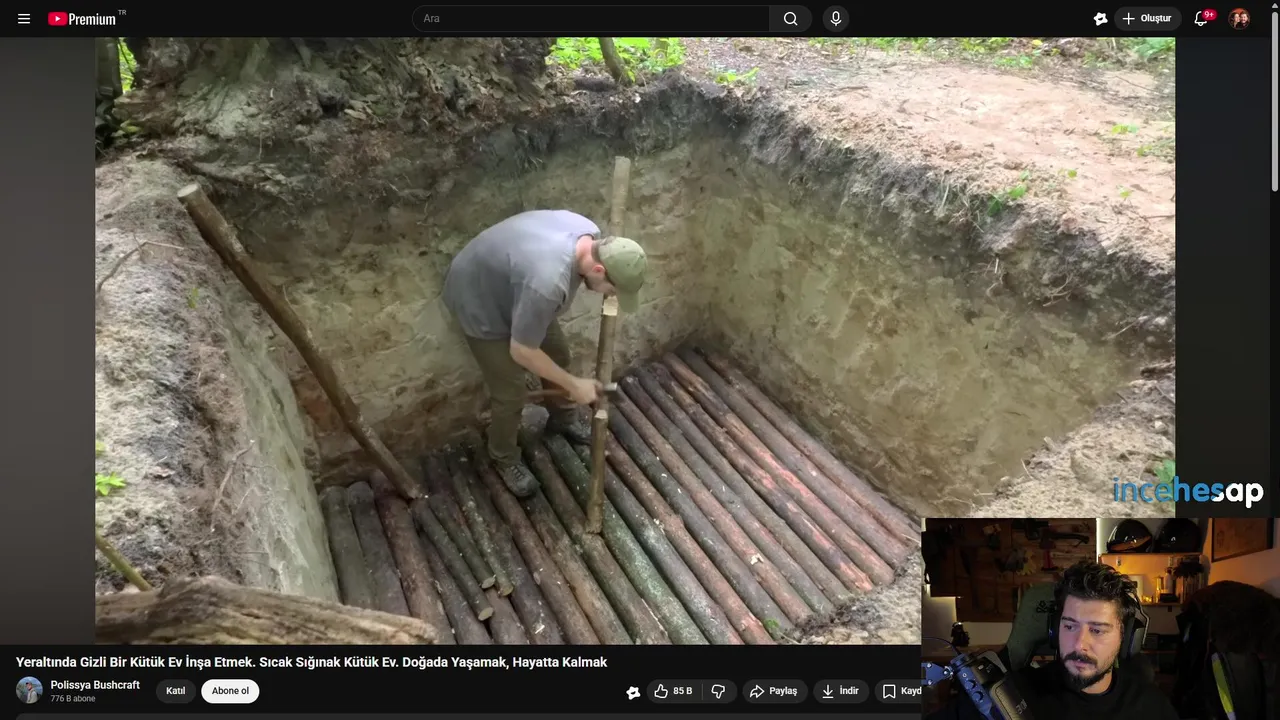This screenshot has height=720, width=1280.
Task: Click the Katıl join button
Action: [x=175, y=691]
